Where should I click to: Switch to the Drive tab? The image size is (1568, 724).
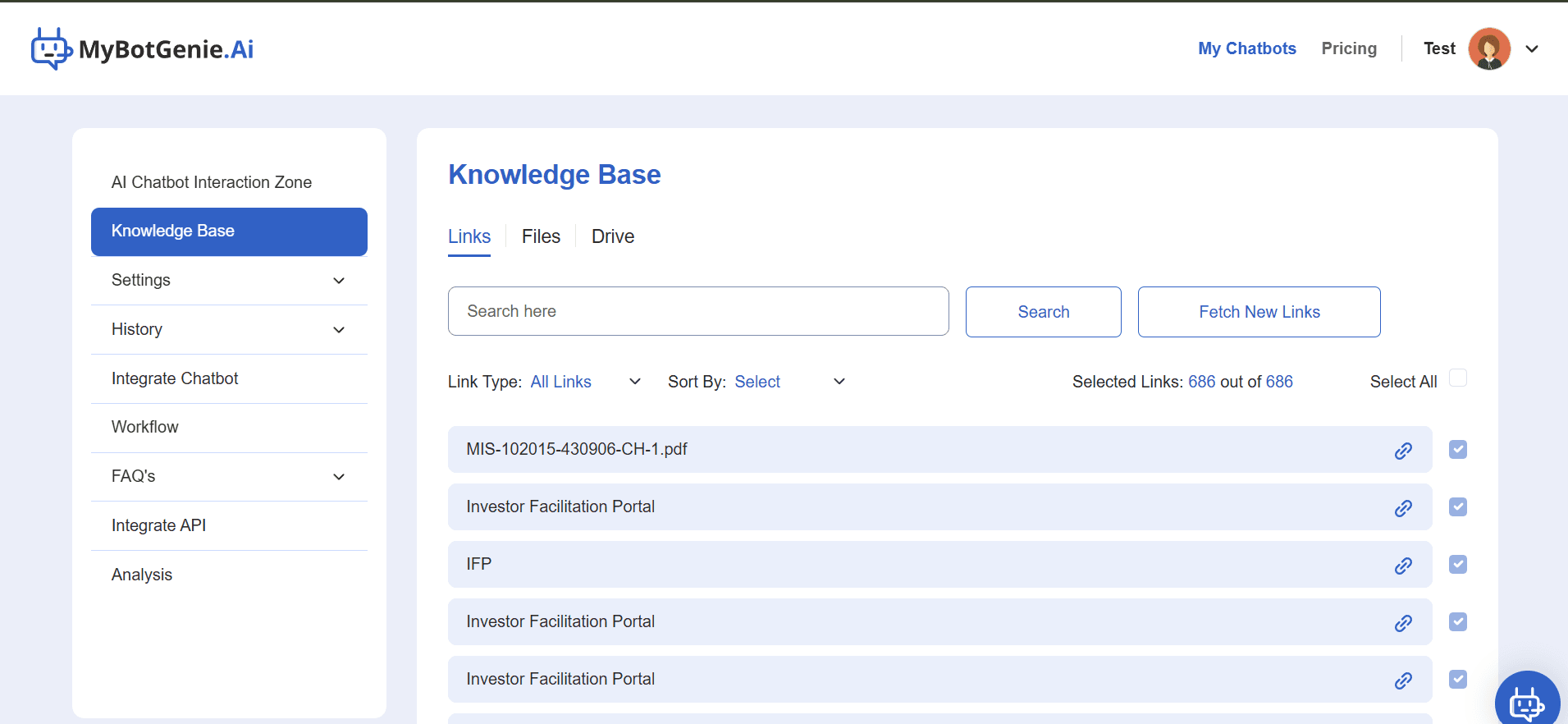click(613, 237)
